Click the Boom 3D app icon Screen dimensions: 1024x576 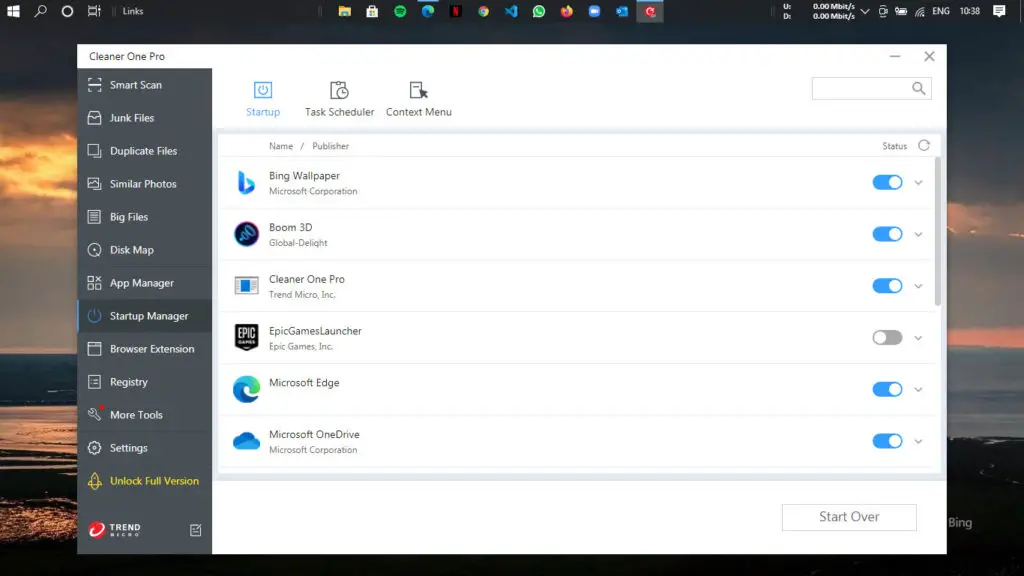[246, 234]
